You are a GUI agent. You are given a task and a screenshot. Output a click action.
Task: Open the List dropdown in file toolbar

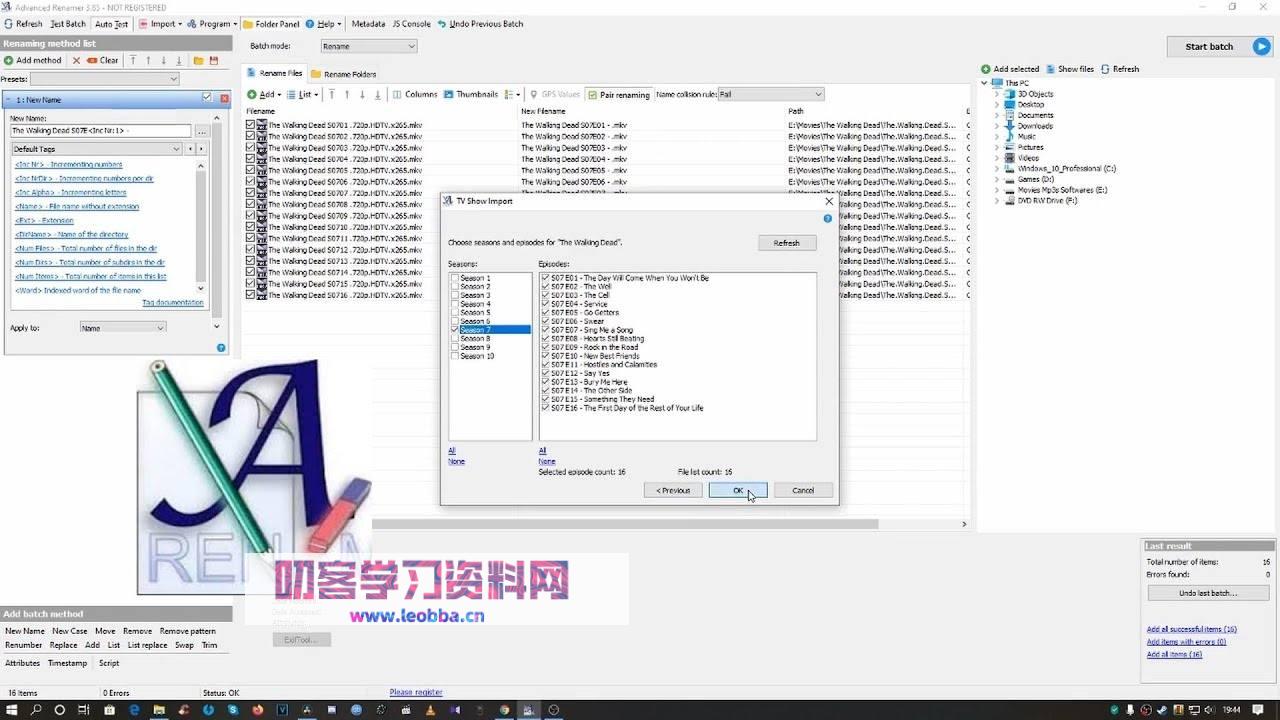click(303, 94)
